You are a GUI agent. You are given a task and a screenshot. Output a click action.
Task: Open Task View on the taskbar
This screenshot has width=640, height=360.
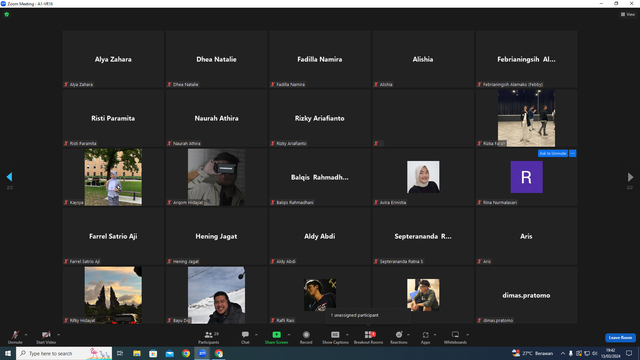click(120, 353)
